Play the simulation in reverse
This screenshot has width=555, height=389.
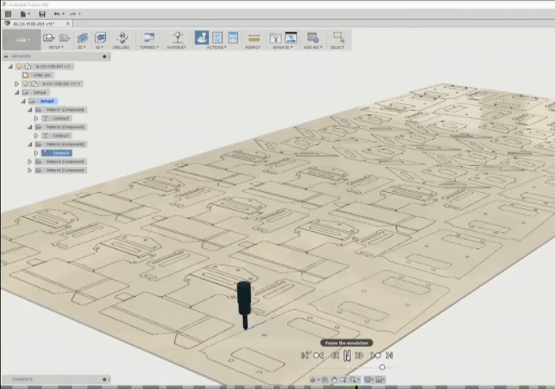point(334,355)
